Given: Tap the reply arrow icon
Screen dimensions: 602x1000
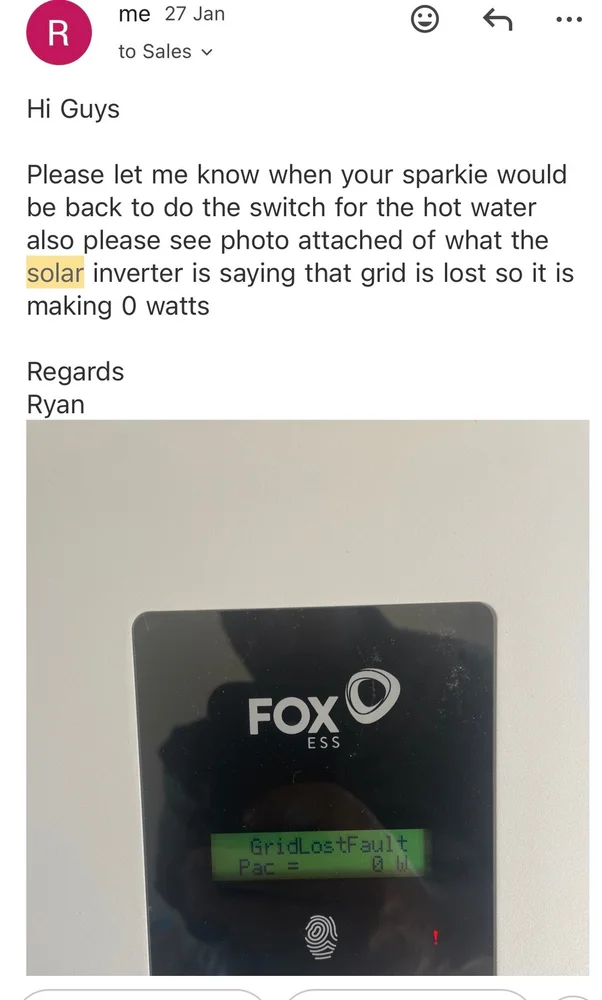Looking at the screenshot, I should [x=497, y=20].
